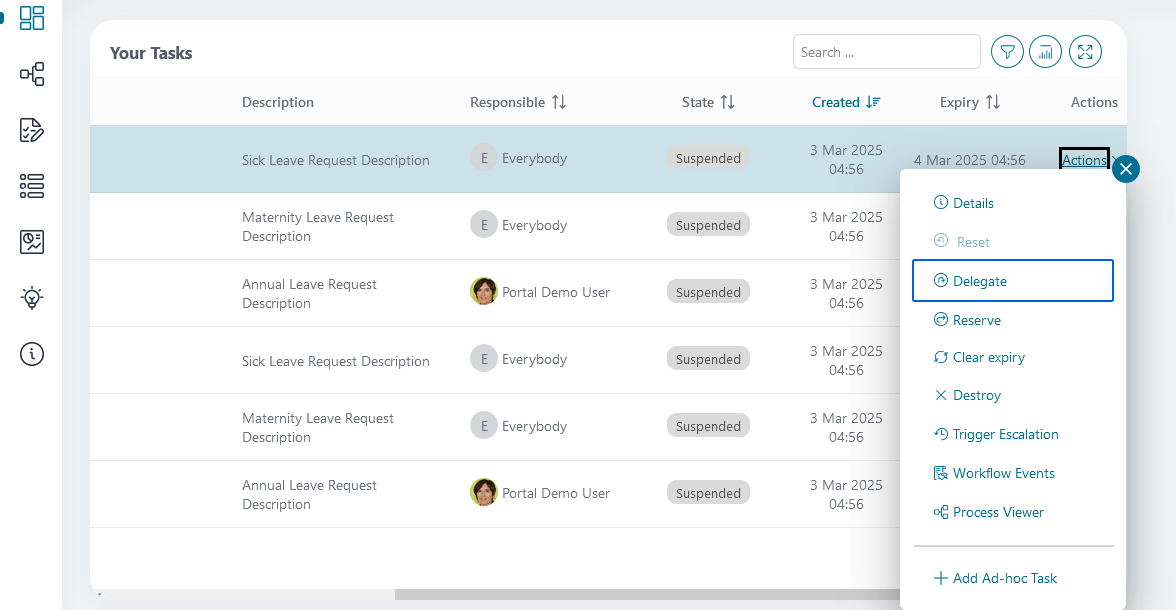Image resolution: width=1176 pixels, height=610 pixels.
Task: Open the info icon in sidebar
Action: click(32, 354)
